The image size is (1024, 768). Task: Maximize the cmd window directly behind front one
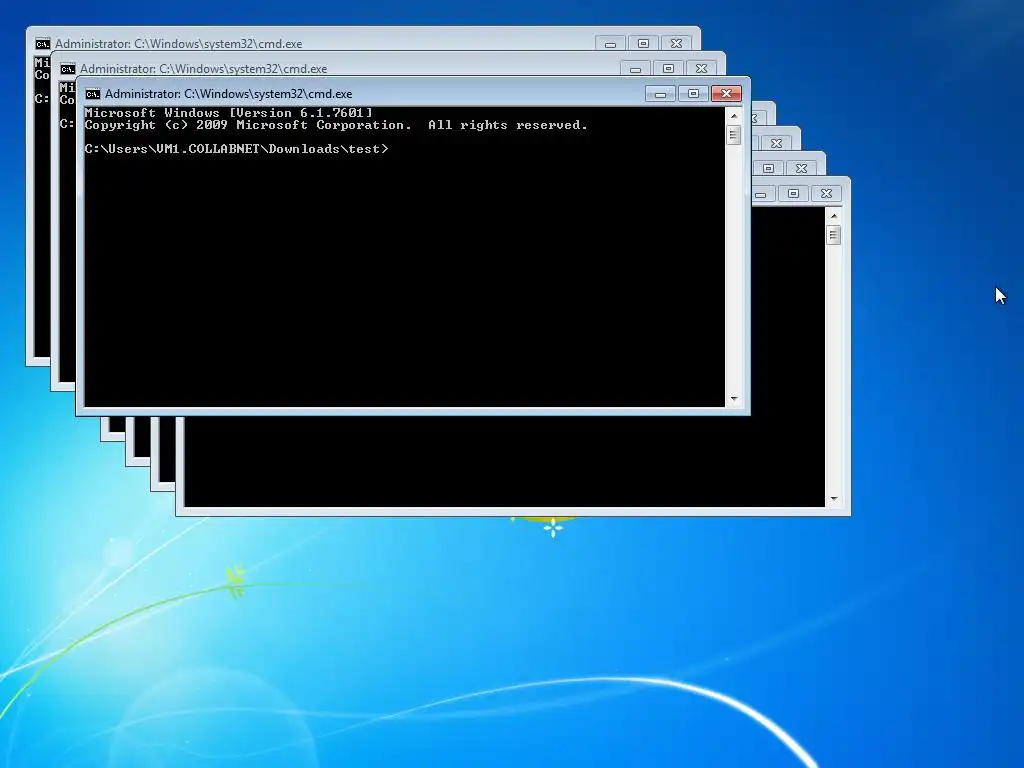tap(668, 69)
